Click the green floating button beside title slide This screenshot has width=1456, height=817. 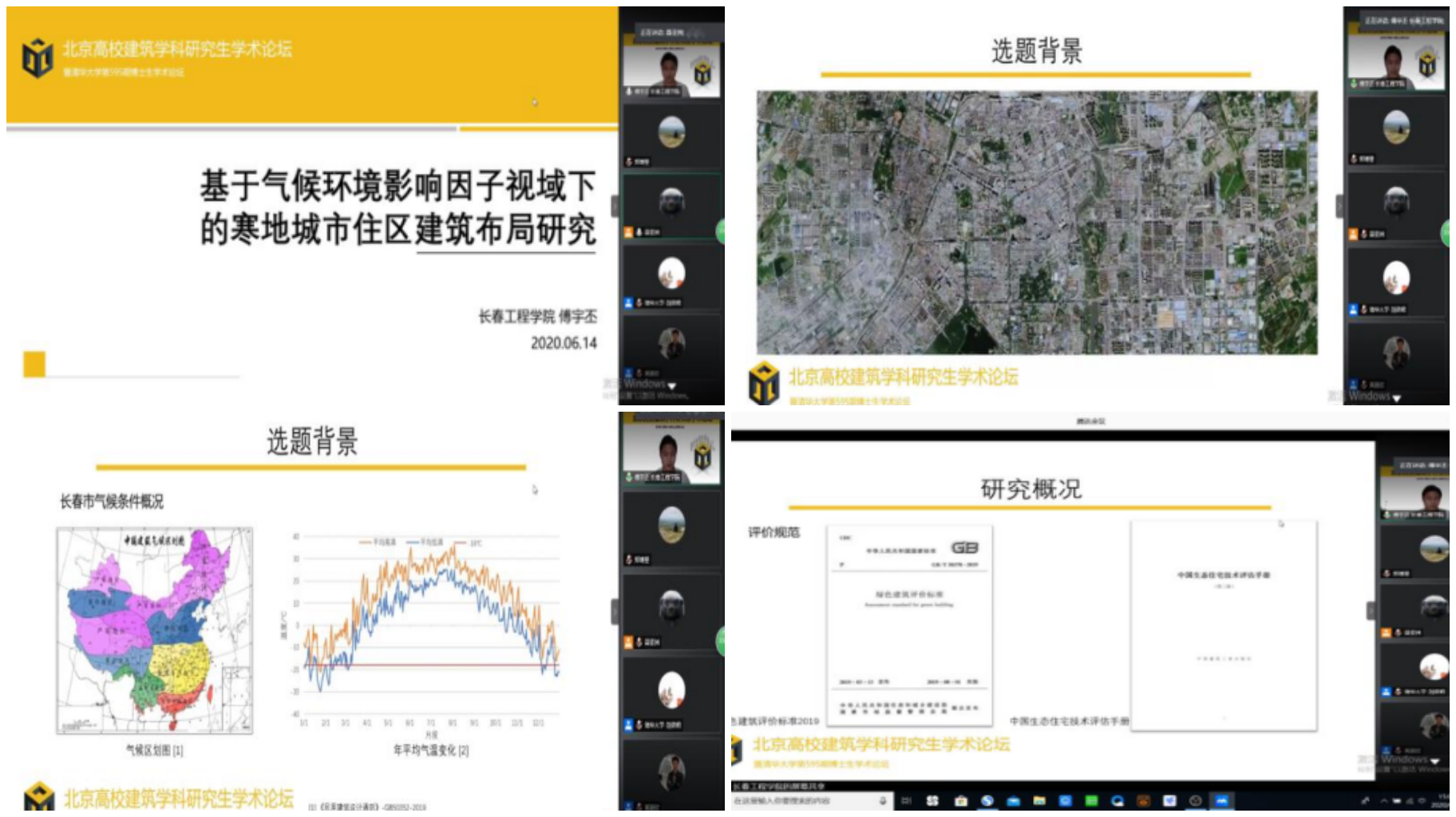pos(720,231)
